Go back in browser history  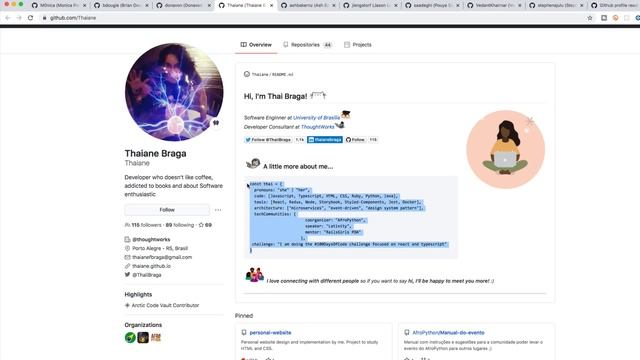(x=8, y=18)
